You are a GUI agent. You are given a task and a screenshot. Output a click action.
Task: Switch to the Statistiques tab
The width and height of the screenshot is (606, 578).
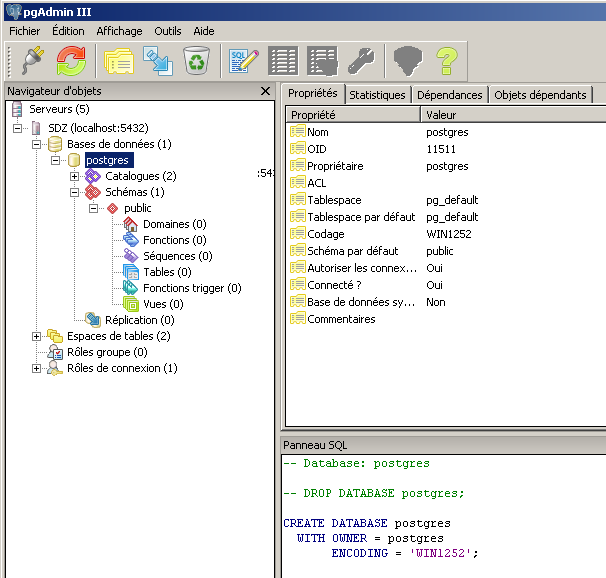coord(377,94)
